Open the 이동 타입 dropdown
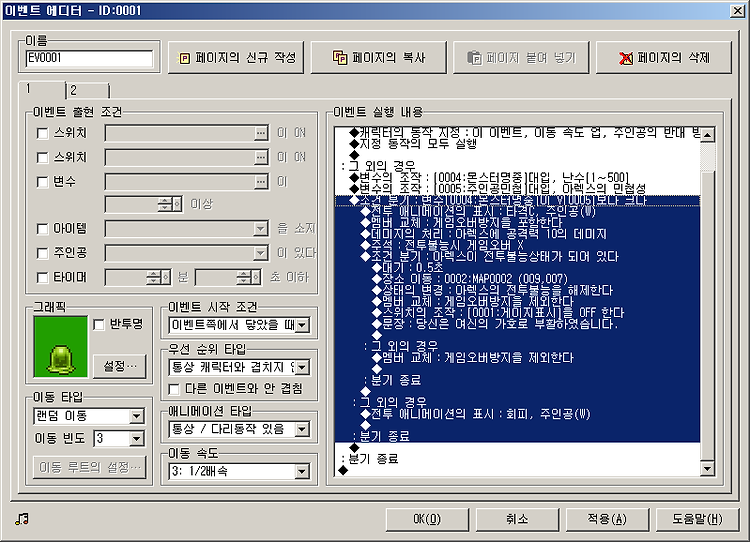The width and height of the screenshot is (750, 542). click(137, 416)
